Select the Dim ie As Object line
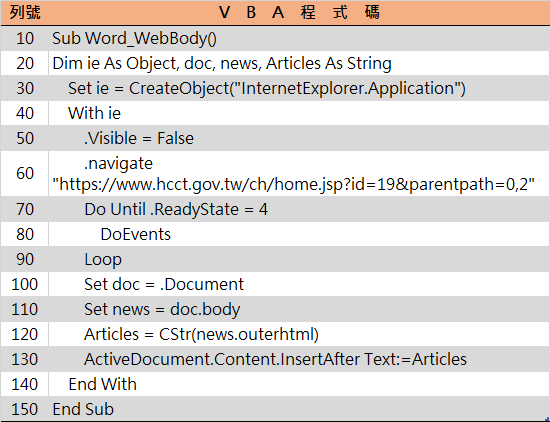The width and height of the screenshot is (550, 422). click(x=222, y=63)
